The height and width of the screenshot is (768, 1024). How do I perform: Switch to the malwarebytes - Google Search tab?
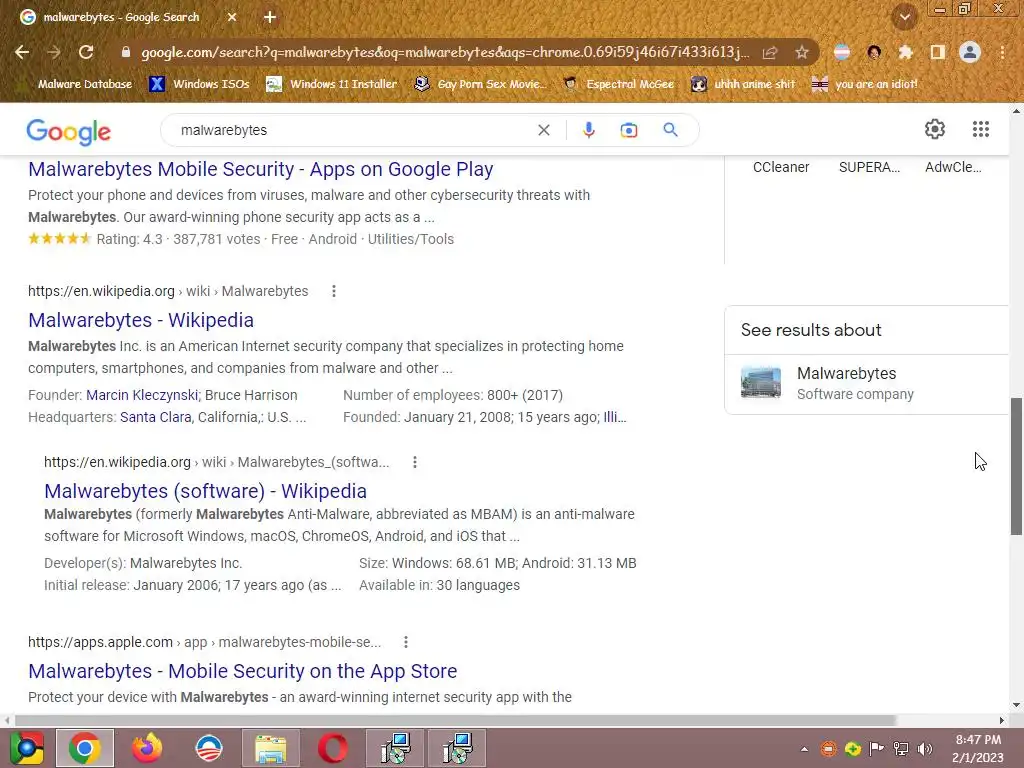click(x=121, y=17)
